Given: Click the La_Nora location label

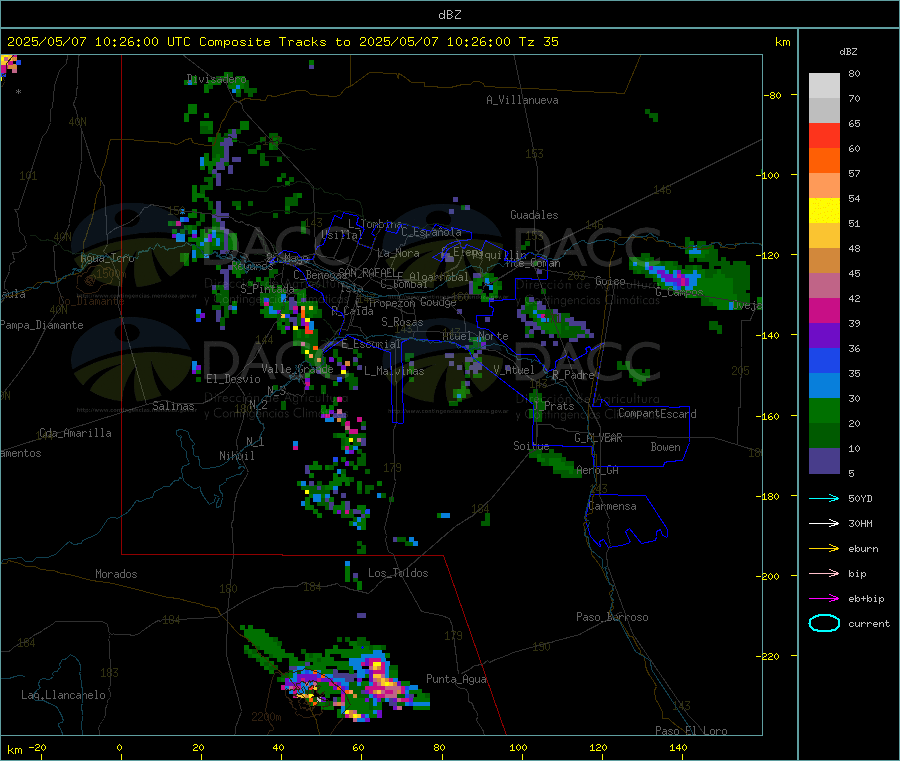Looking at the screenshot, I should click(399, 253).
